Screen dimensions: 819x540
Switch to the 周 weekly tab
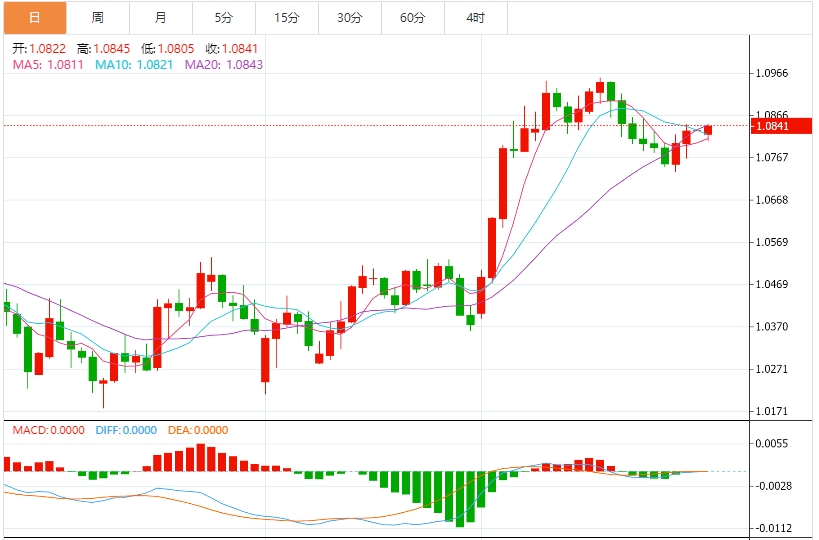click(x=98, y=18)
